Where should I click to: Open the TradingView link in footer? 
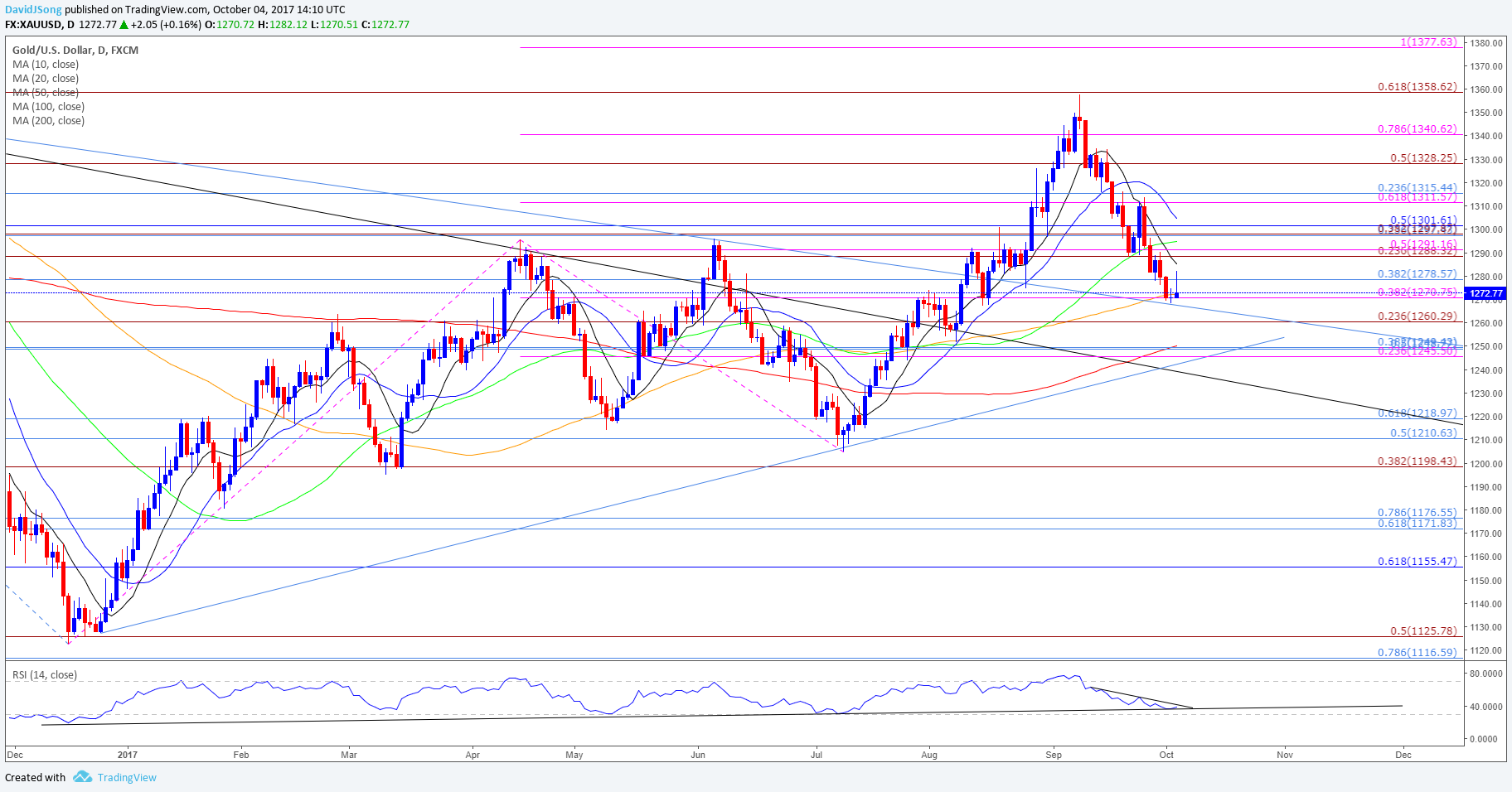click(127, 777)
